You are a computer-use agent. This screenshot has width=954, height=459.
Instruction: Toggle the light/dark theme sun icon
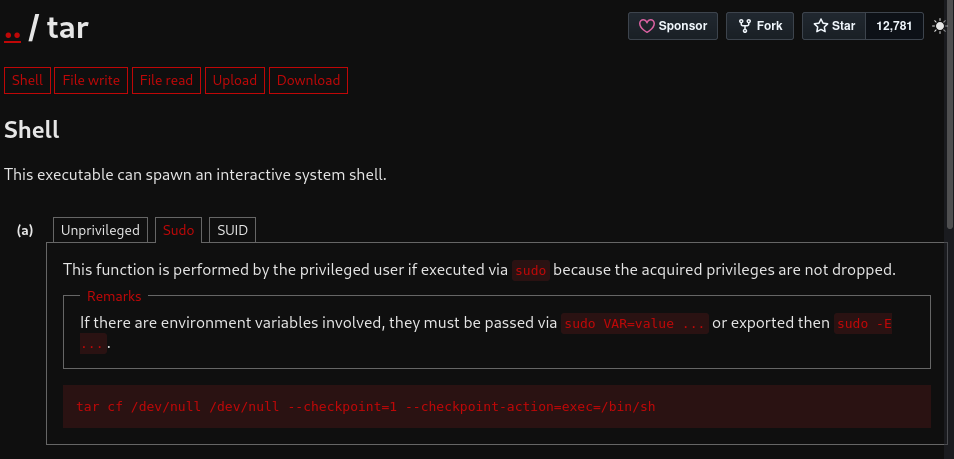point(940,26)
